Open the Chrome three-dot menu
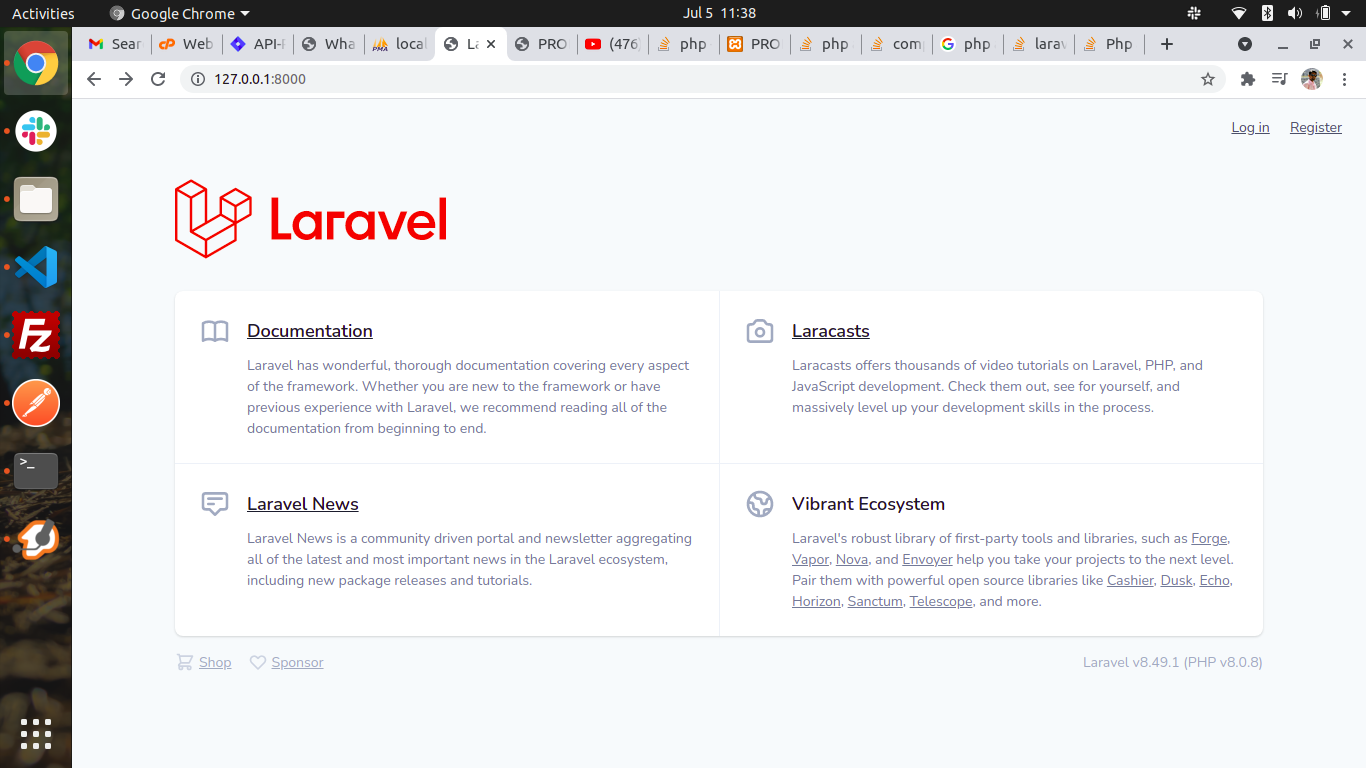Screen dimensions: 1366x768 tap(1345, 79)
